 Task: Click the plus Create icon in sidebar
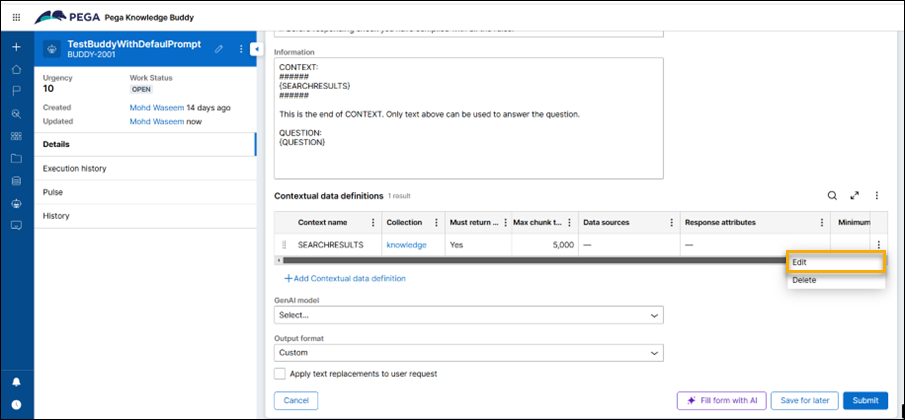(16, 47)
